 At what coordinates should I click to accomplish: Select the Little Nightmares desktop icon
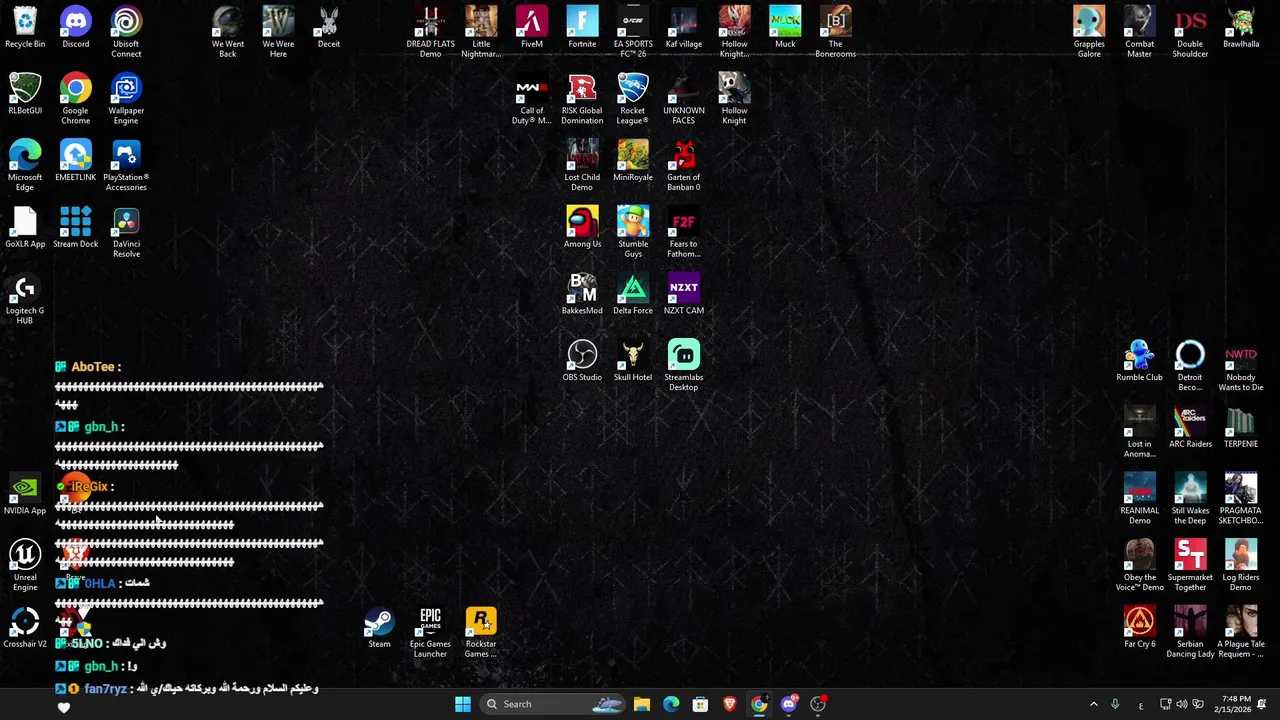click(481, 32)
